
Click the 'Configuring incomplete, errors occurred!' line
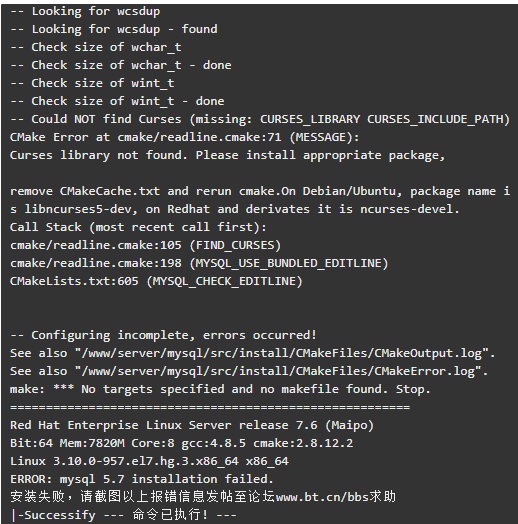[x=163, y=336]
